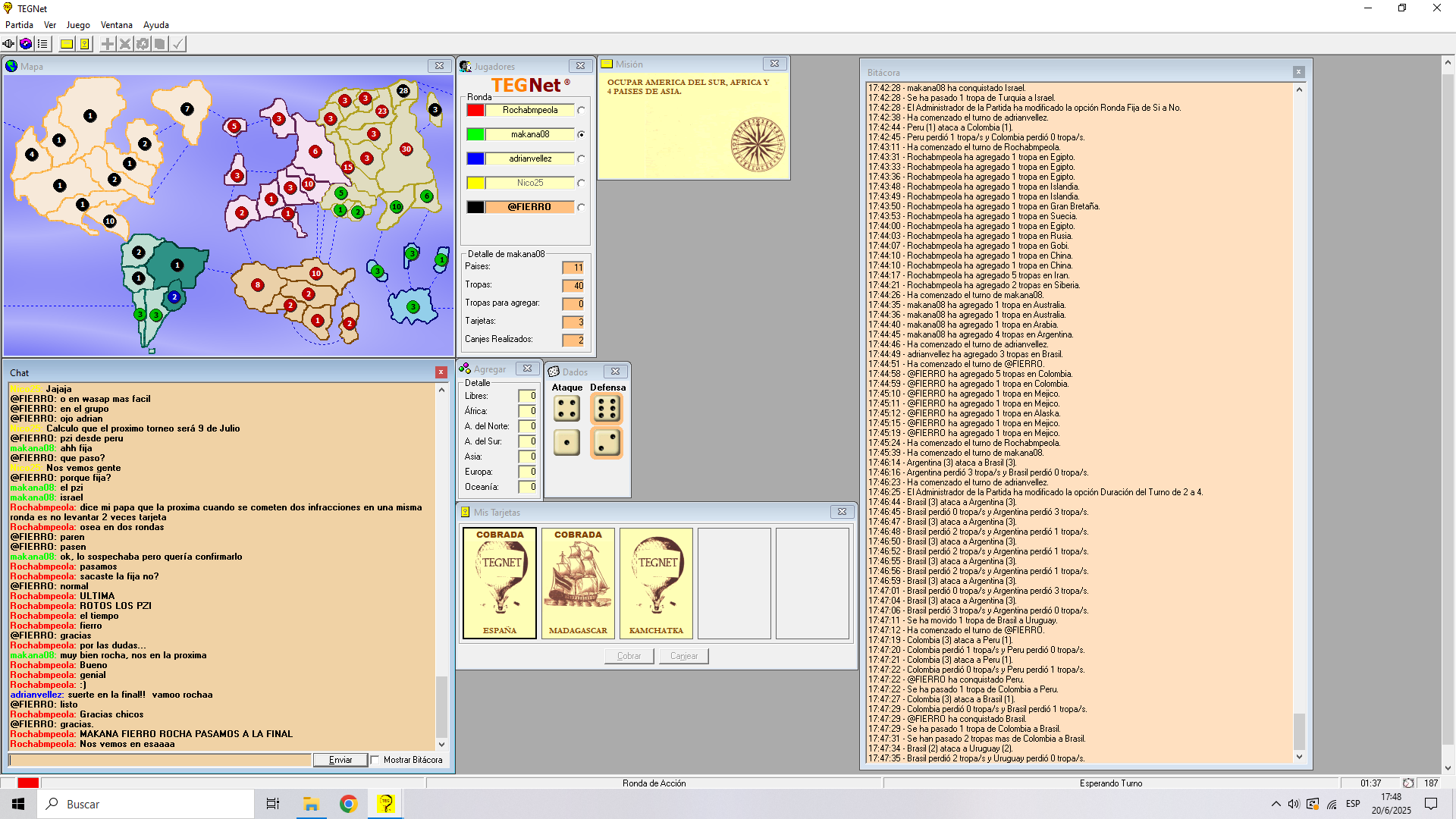Click the Dados panel dice title icon
Viewport: 1456px width, 819px height.
coord(554,372)
